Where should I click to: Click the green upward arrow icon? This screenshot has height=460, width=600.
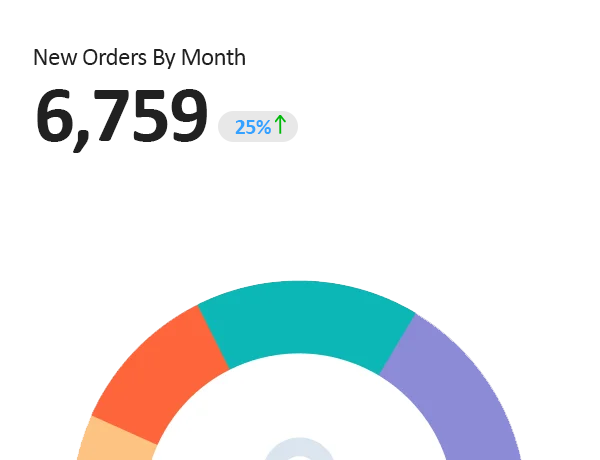coord(281,125)
